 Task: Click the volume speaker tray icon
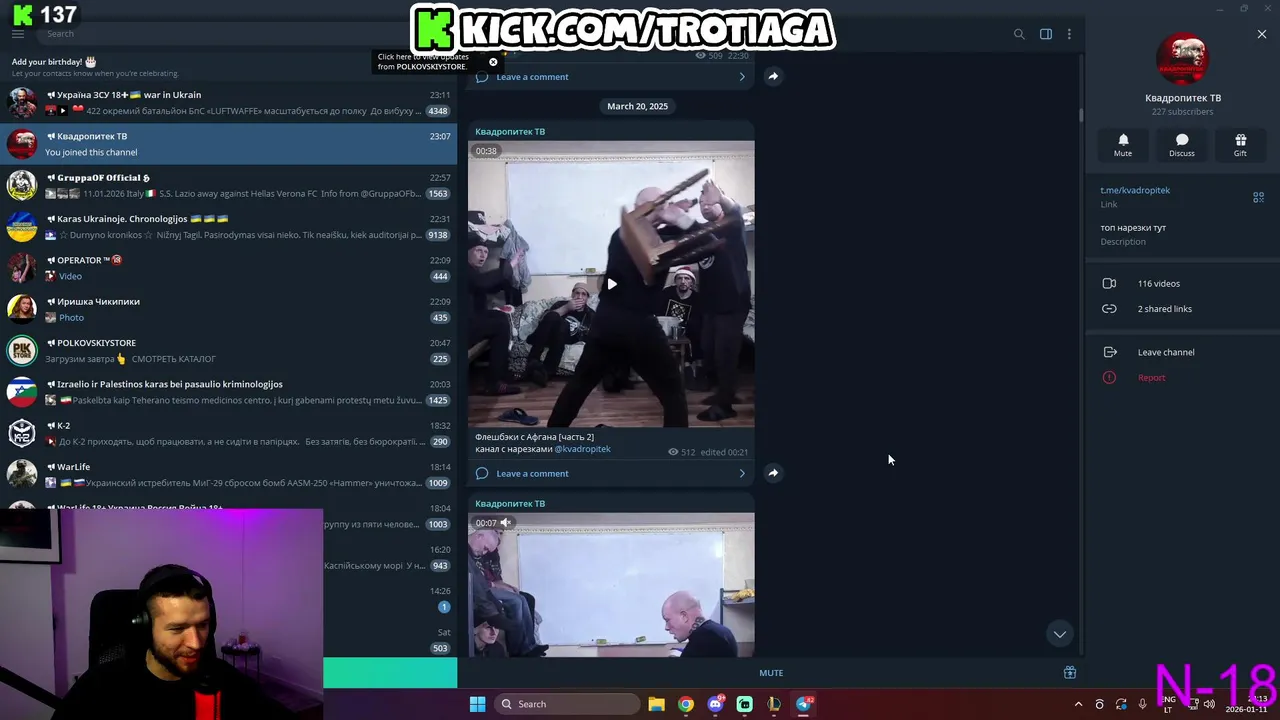1209,704
